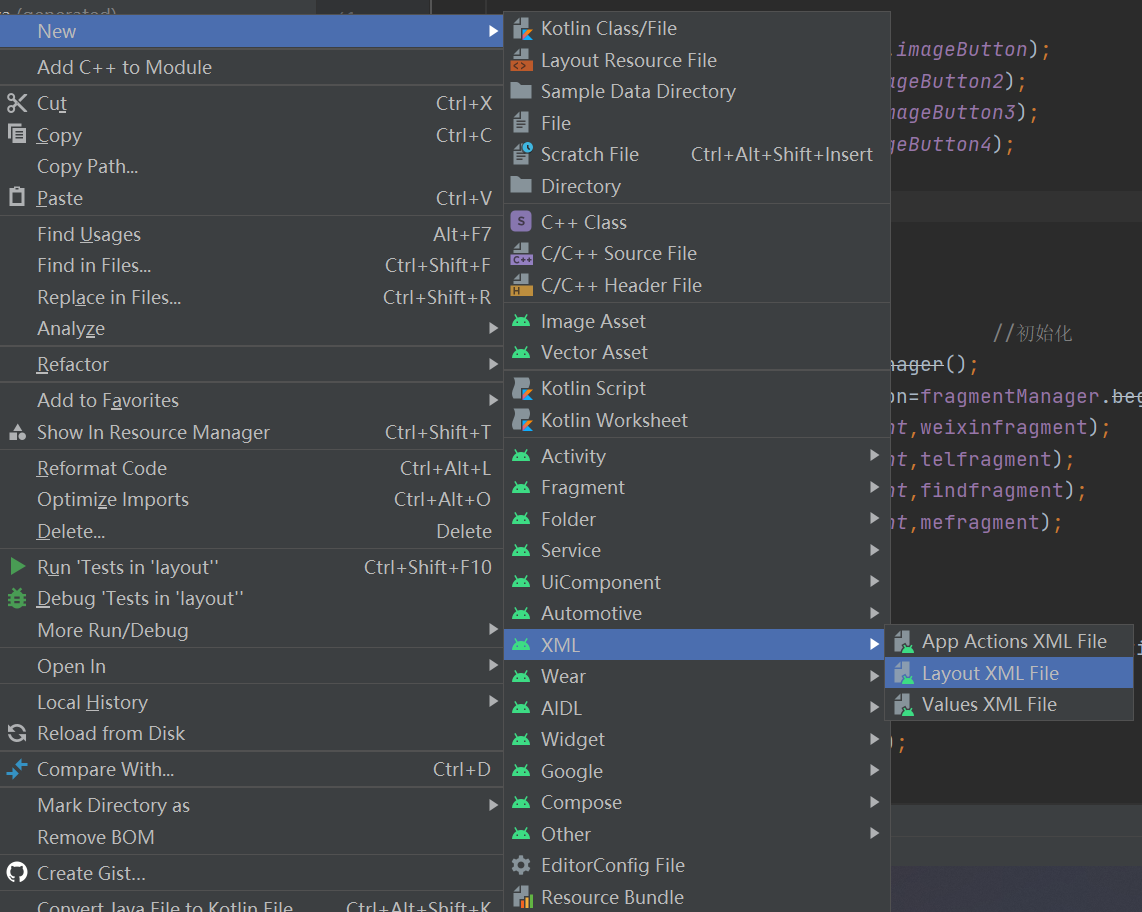Select the XML menu entry
The image size is (1142, 912).
(x=693, y=645)
